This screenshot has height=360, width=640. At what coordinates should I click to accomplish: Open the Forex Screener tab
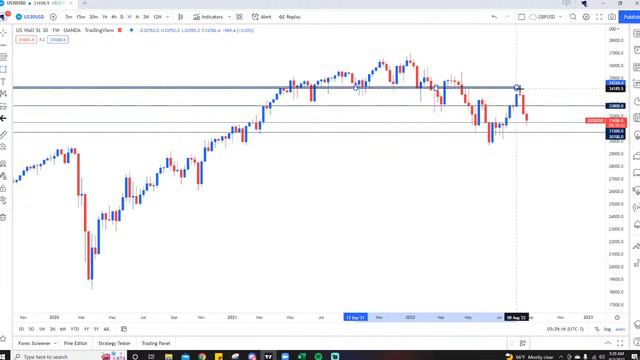point(34,343)
